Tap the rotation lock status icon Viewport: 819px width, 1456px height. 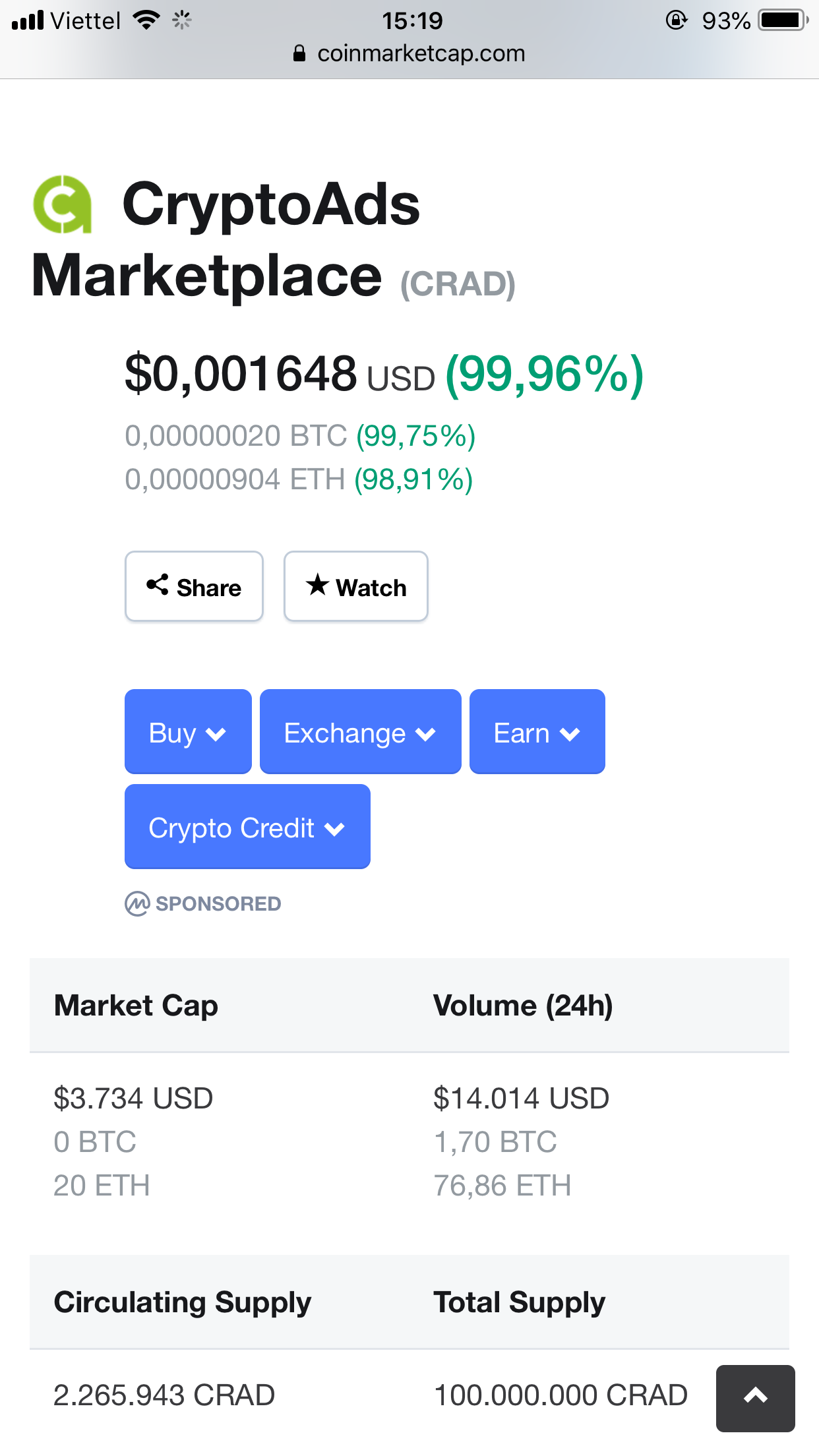point(676,20)
